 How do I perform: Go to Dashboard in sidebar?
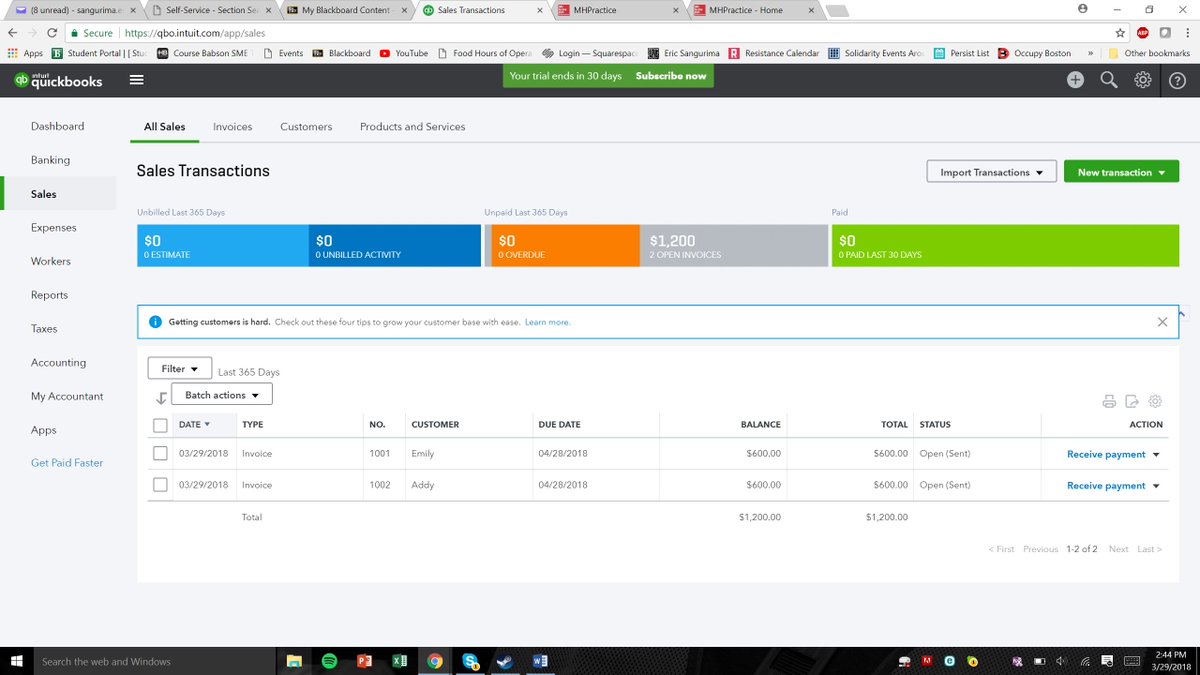pyautogui.click(x=58, y=126)
